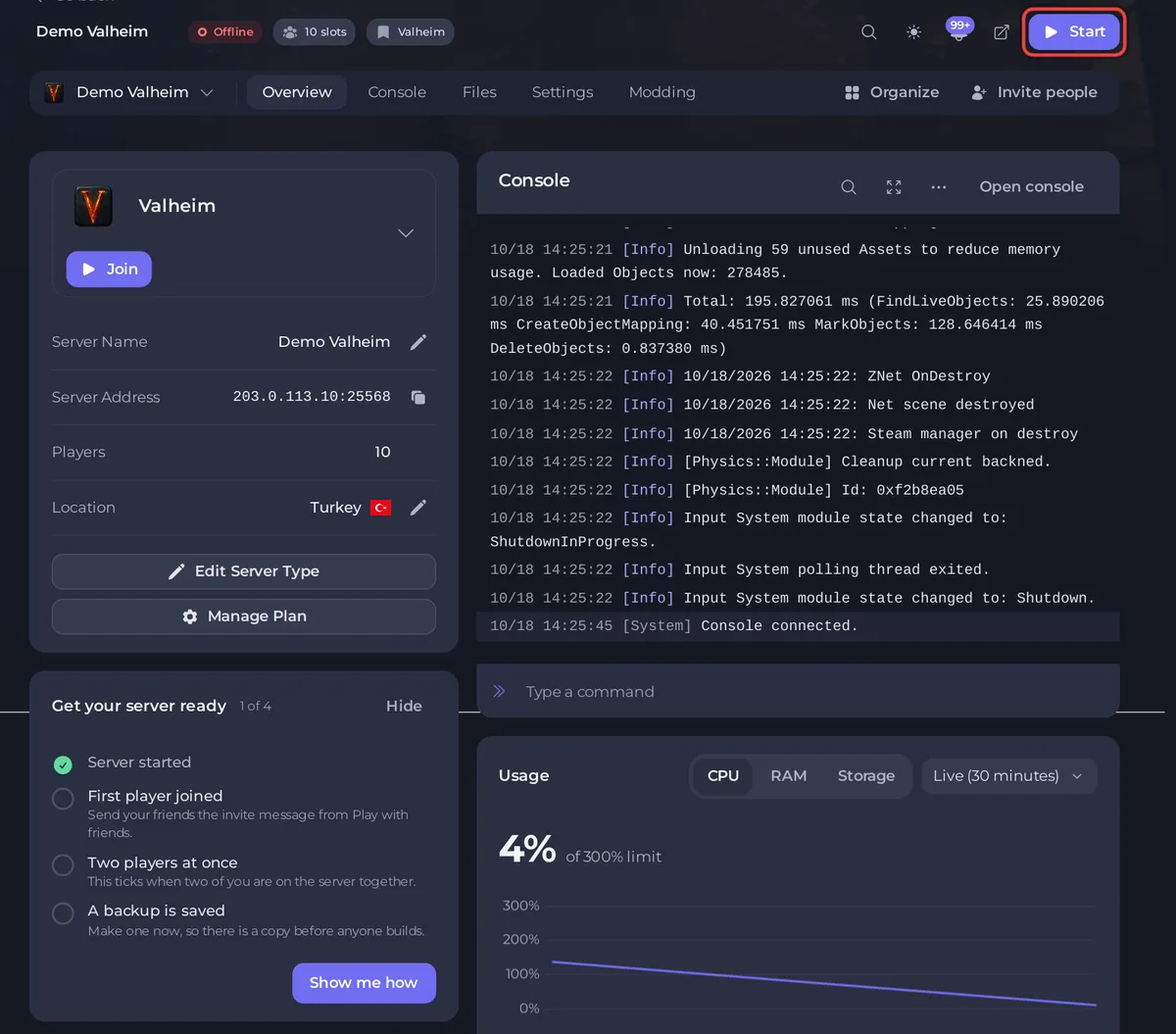Open notifications with the 99+ badge

point(958,30)
